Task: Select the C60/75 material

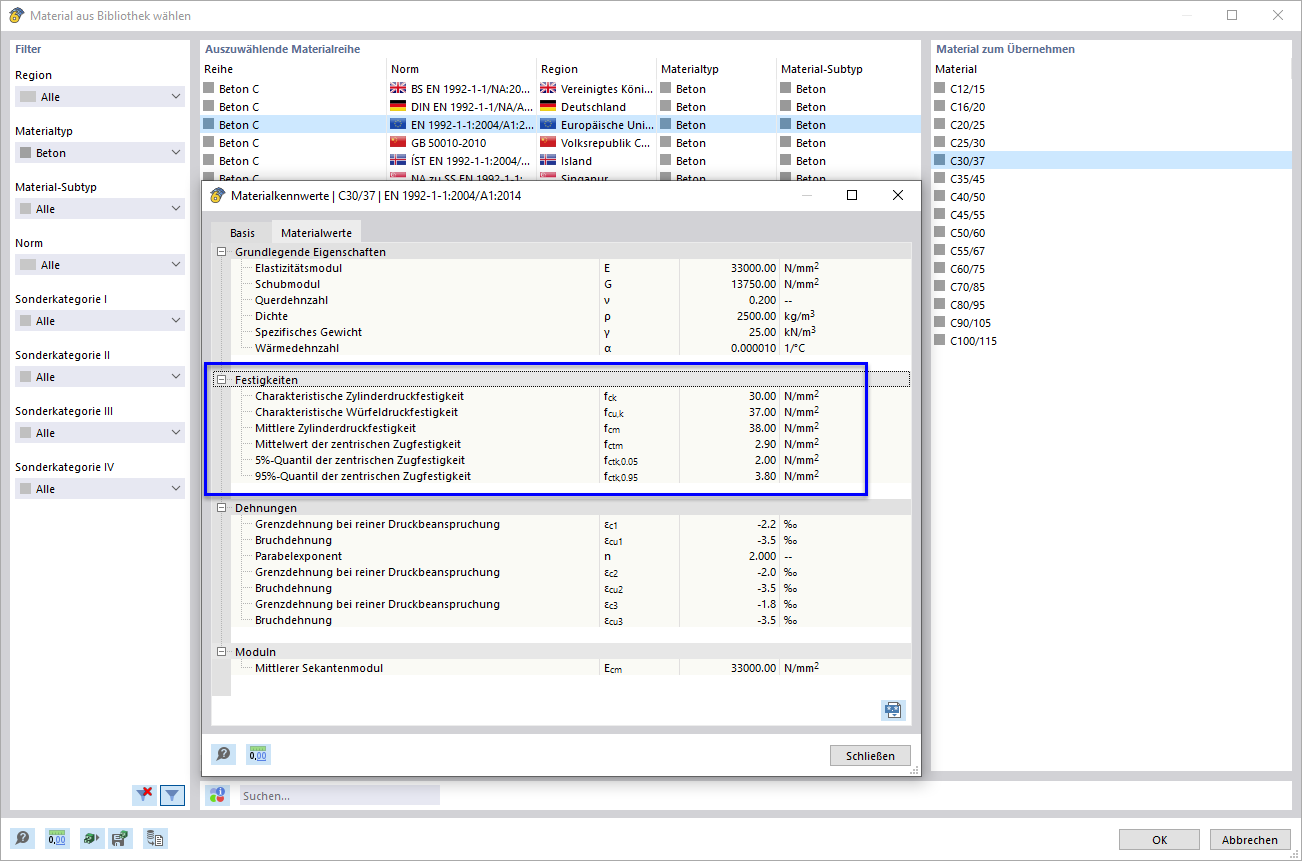Action: coord(1112,268)
